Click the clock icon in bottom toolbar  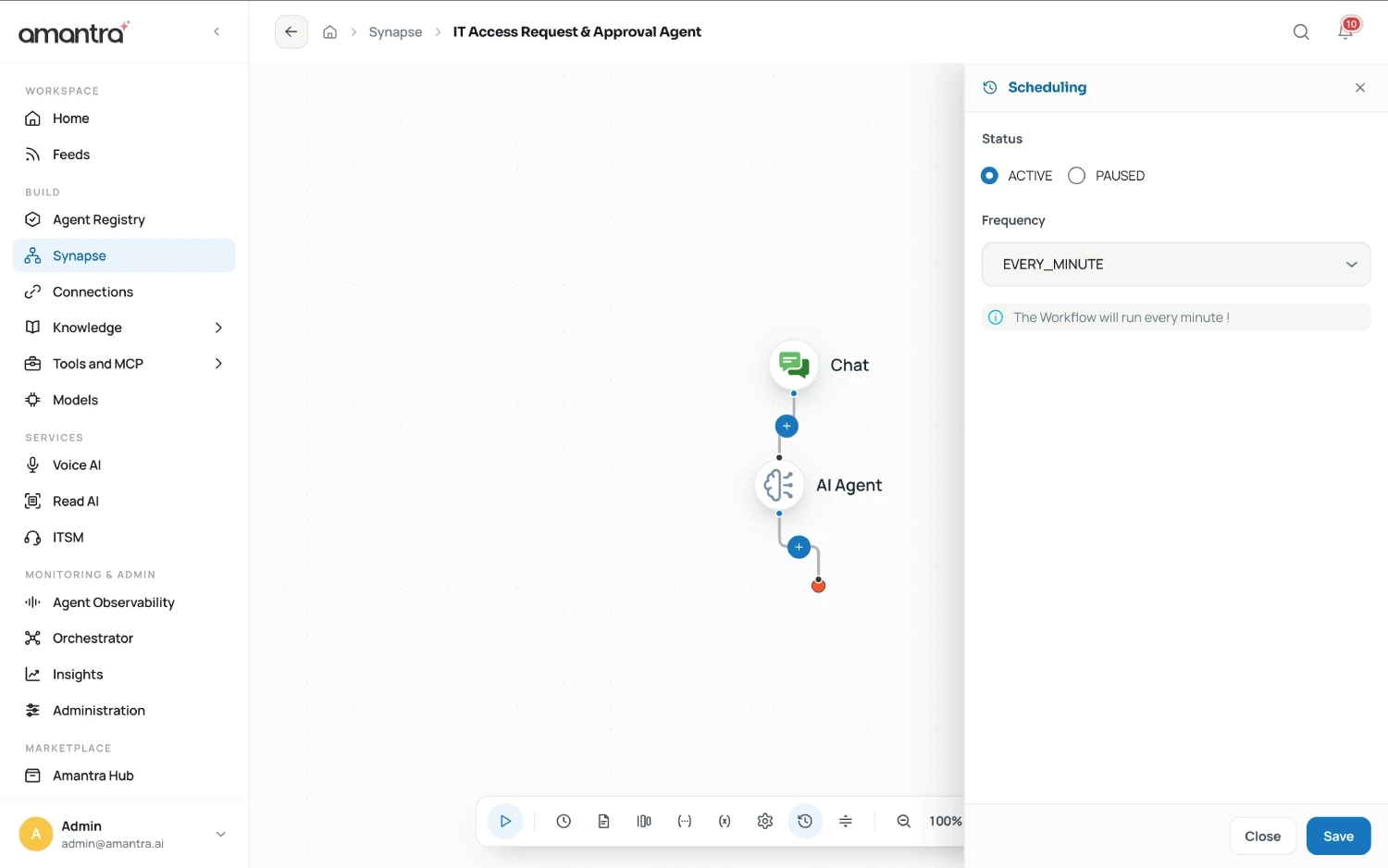(564, 821)
